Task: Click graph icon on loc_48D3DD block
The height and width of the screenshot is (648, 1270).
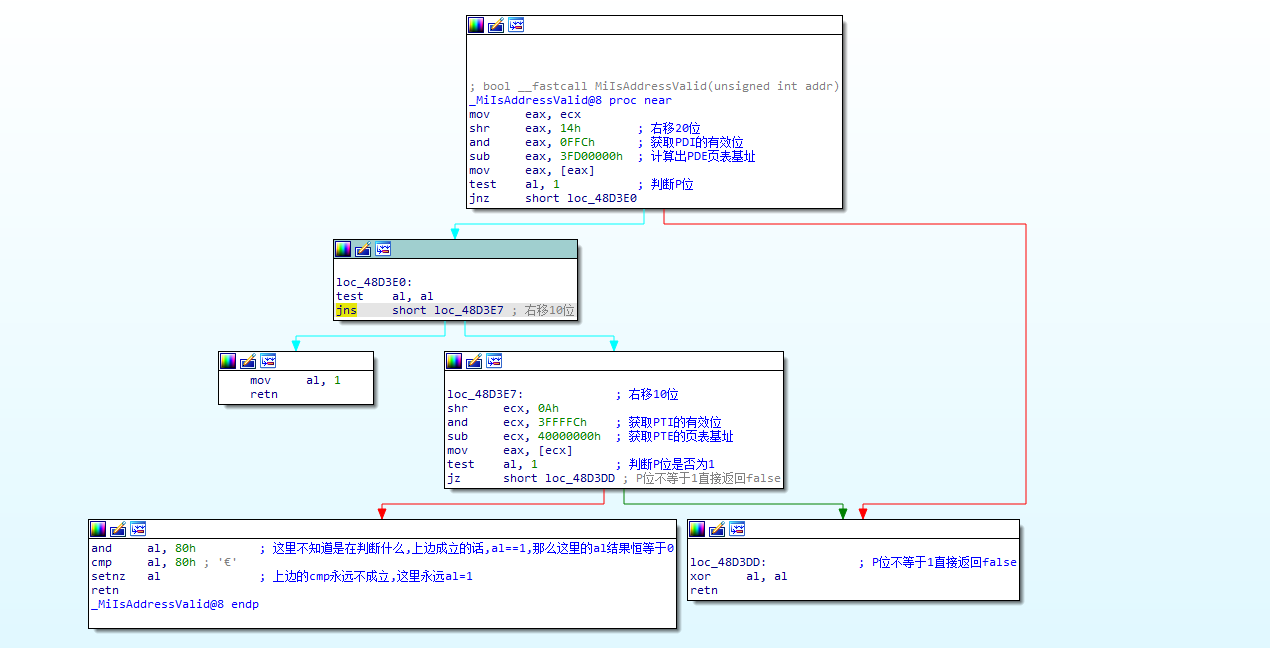Action: tap(737, 529)
